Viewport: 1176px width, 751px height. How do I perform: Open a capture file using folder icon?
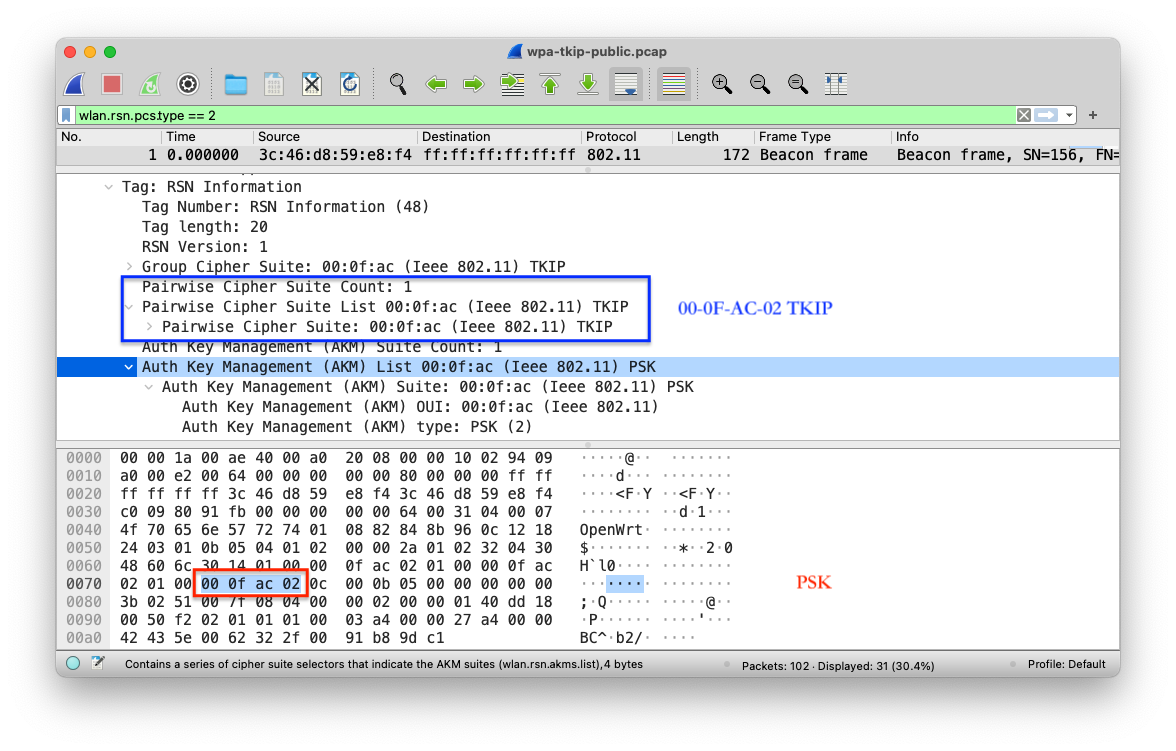[x=236, y=84]
